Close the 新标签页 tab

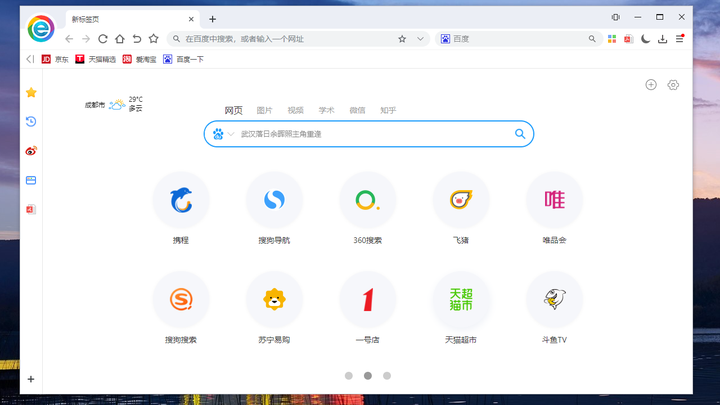[191, 19]
